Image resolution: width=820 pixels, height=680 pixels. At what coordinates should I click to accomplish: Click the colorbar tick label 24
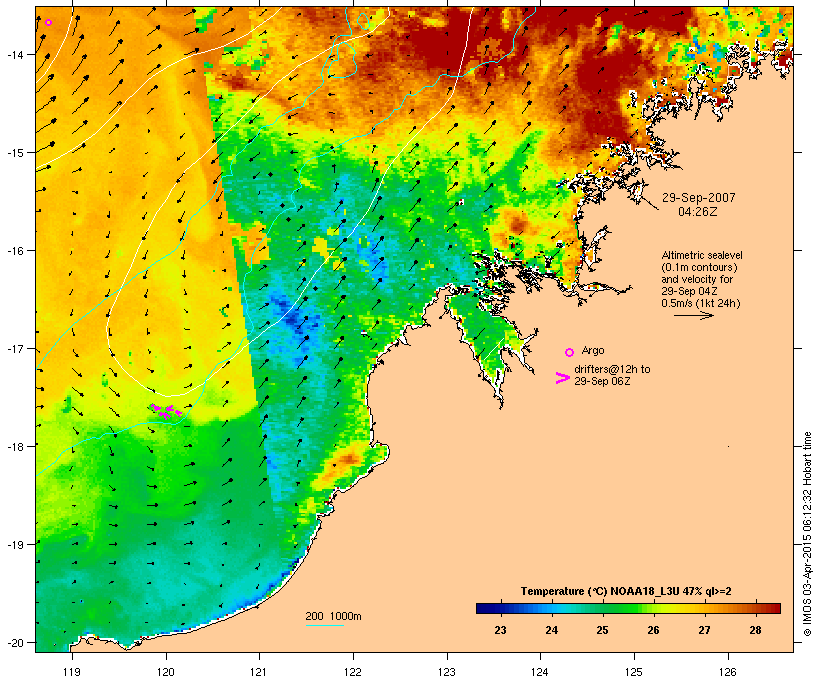pos(552,630)
